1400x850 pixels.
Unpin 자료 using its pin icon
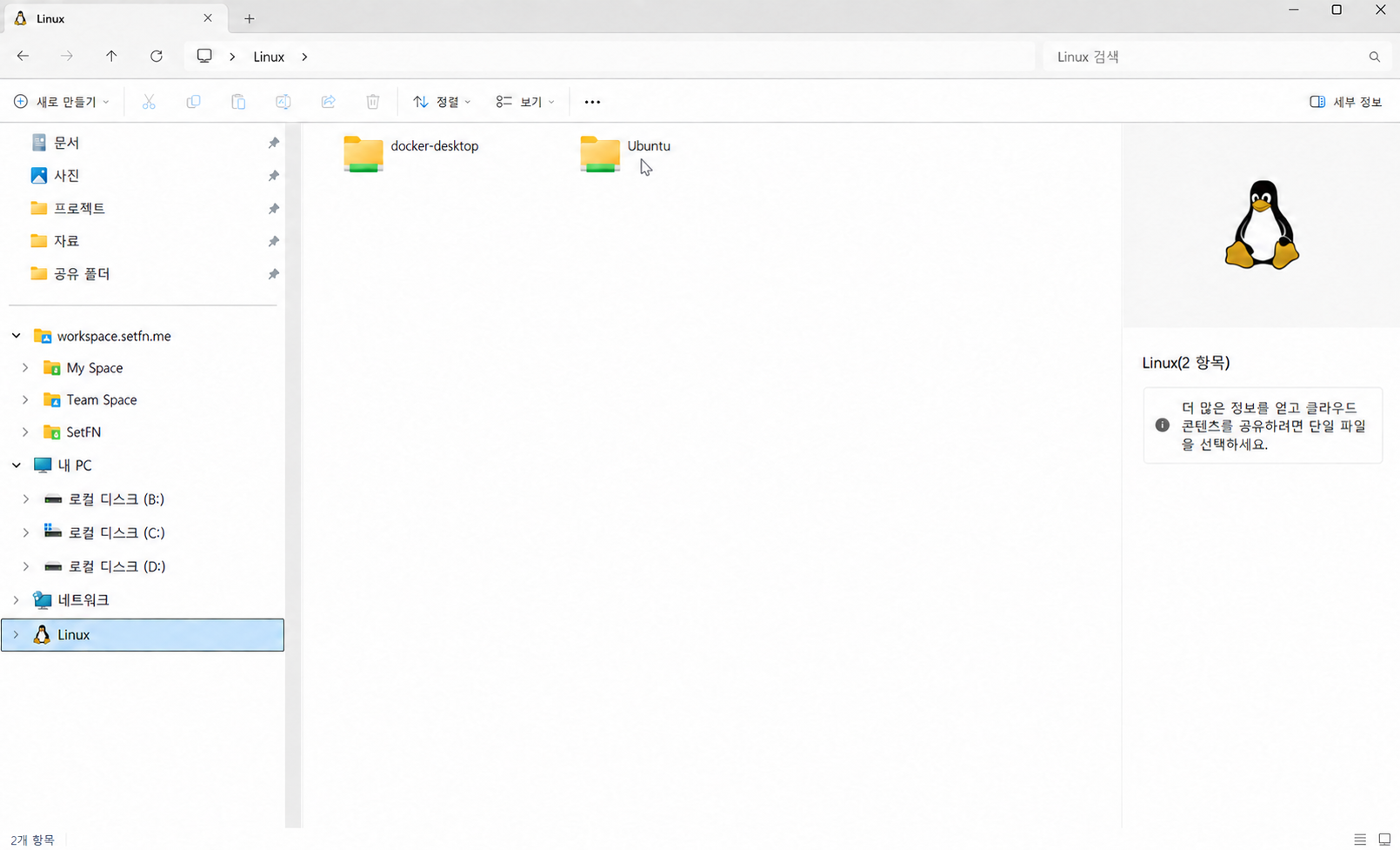point(273,241)
